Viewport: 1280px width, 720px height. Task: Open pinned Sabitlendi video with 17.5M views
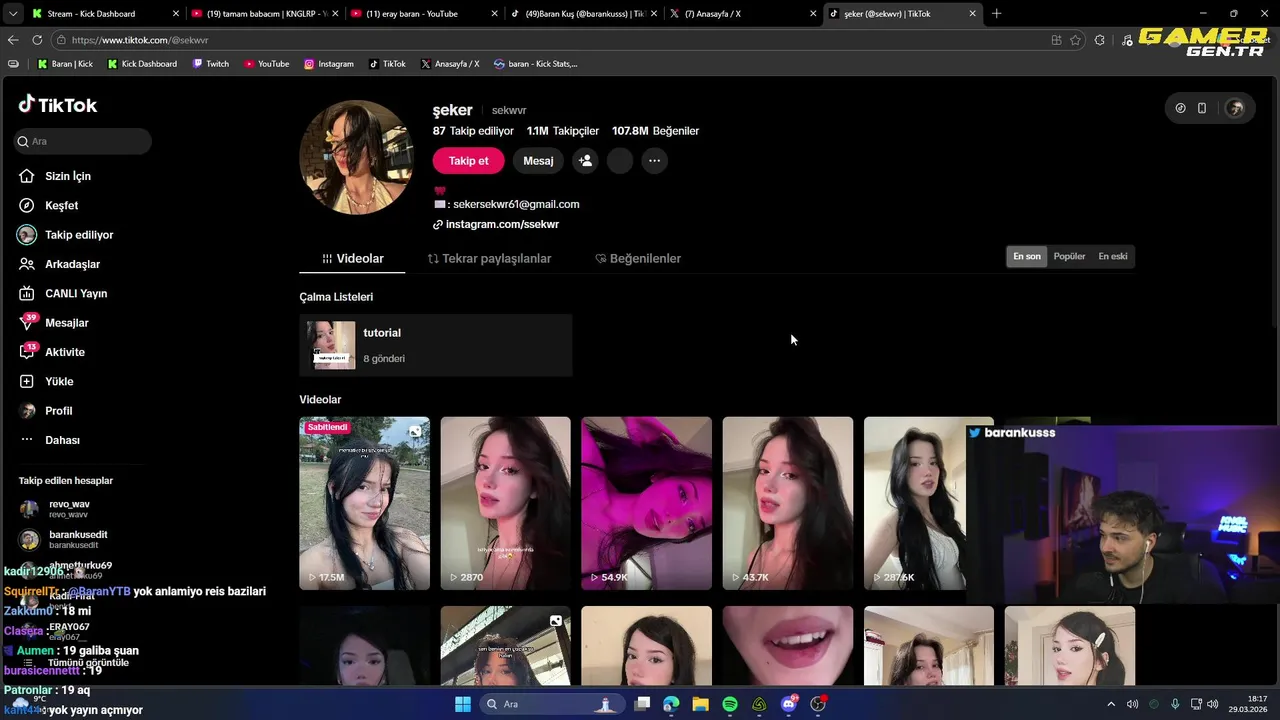(x=364, y=503)
